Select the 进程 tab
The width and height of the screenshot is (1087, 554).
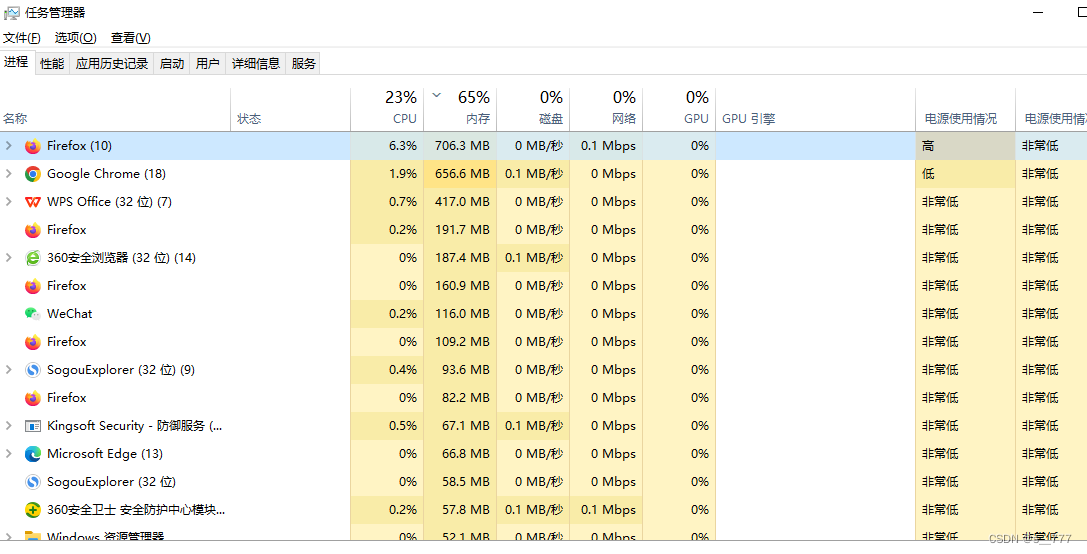[x=17, y=62]
